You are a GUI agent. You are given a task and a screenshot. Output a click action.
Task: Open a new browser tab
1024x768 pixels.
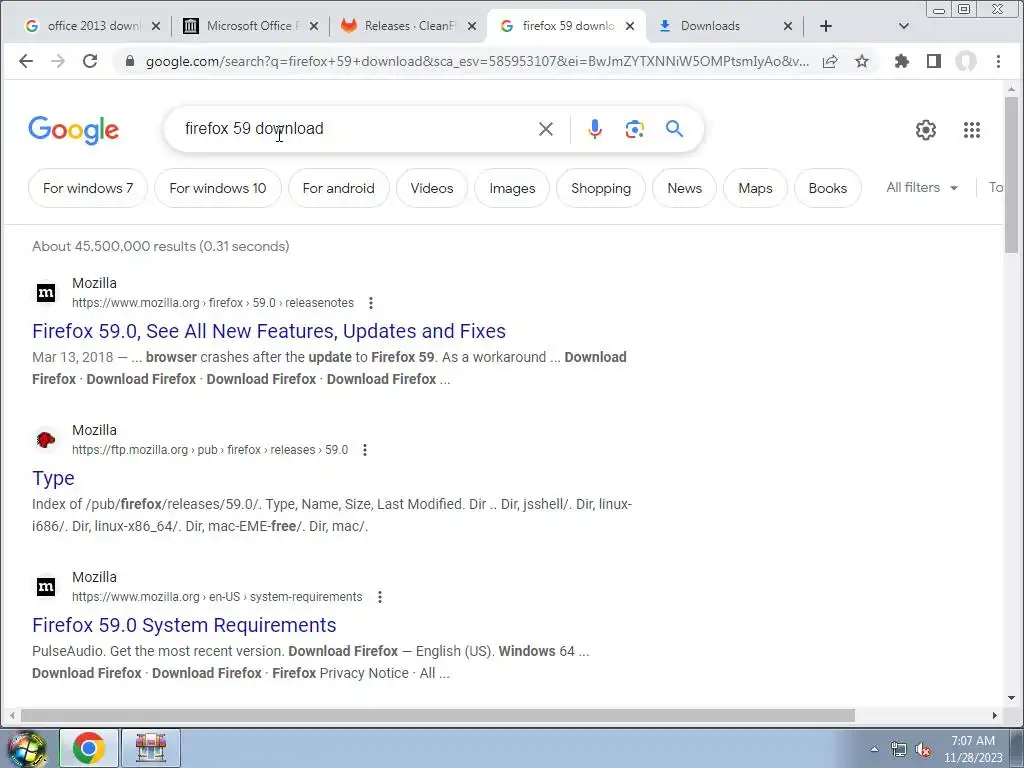(x=825, y=26)
